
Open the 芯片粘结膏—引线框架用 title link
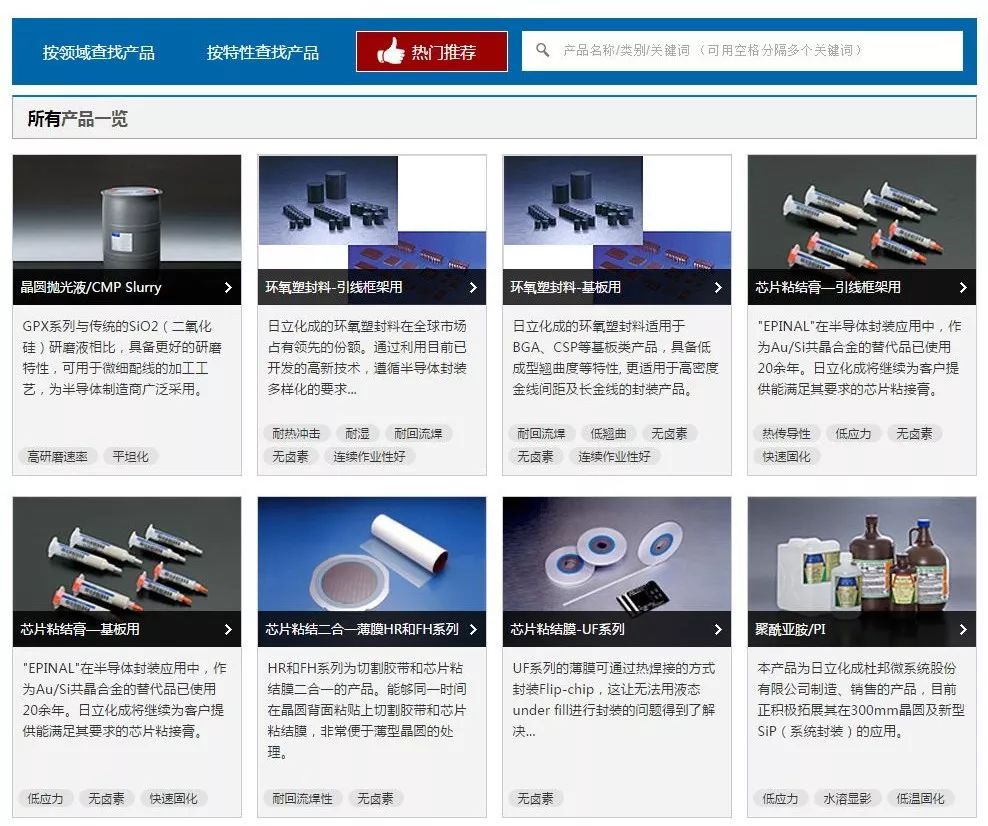828,287
